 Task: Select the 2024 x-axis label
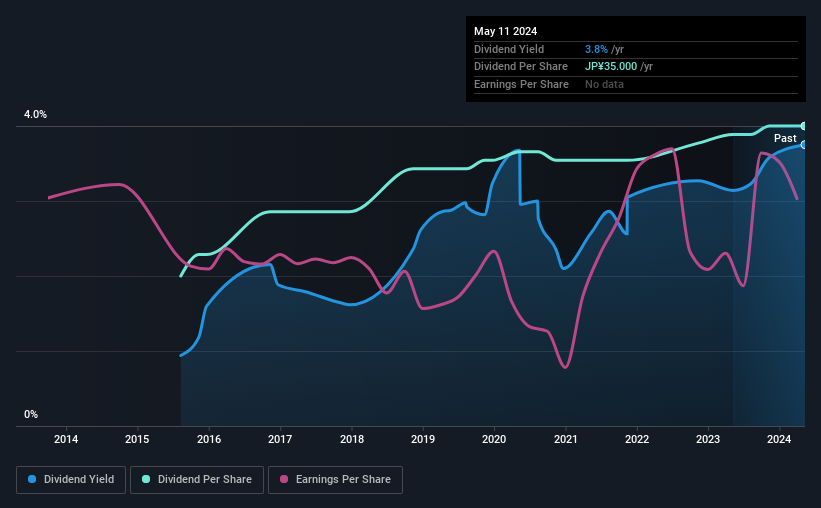(x=779, y=439)
